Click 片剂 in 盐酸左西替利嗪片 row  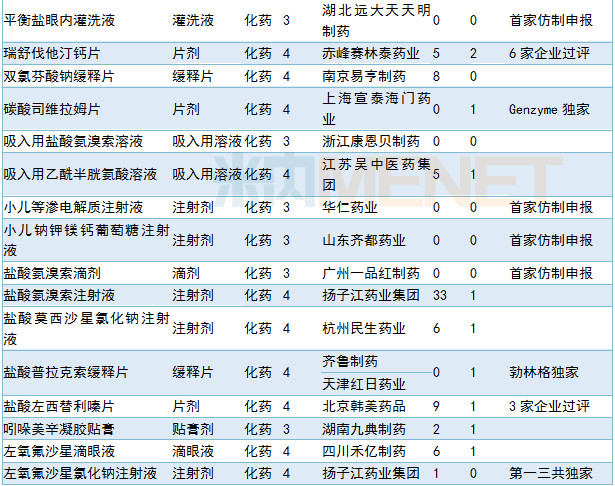pos(186,406)
